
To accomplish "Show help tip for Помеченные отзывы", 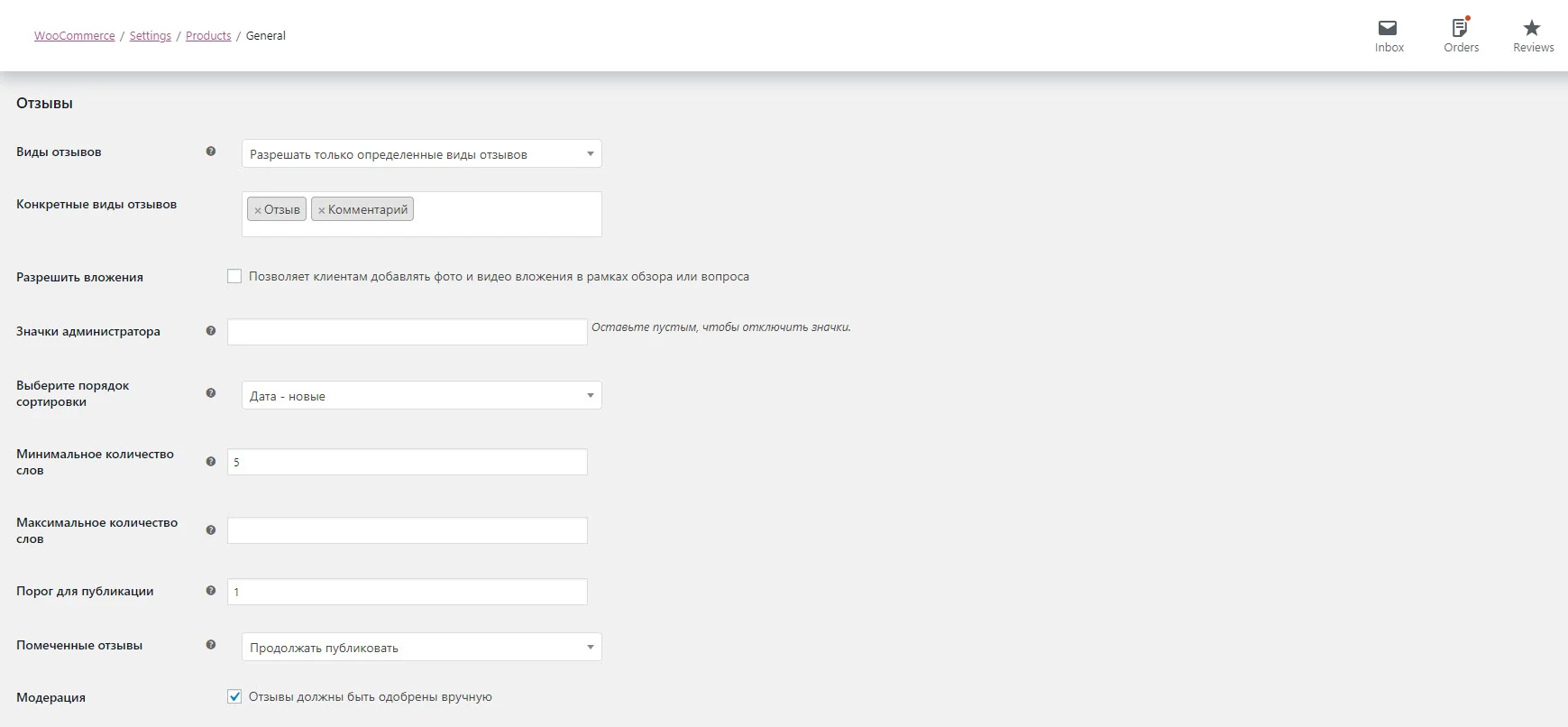I will click(x=211, y=645).
